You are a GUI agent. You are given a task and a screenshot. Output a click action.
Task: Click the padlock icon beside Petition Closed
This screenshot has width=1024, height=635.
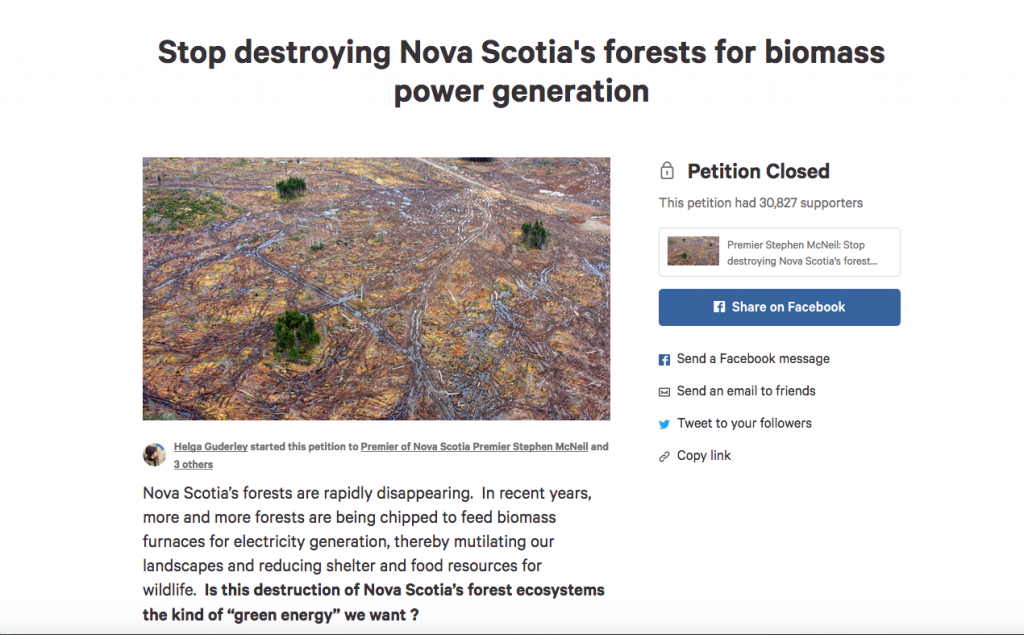(x=666, y=171)
